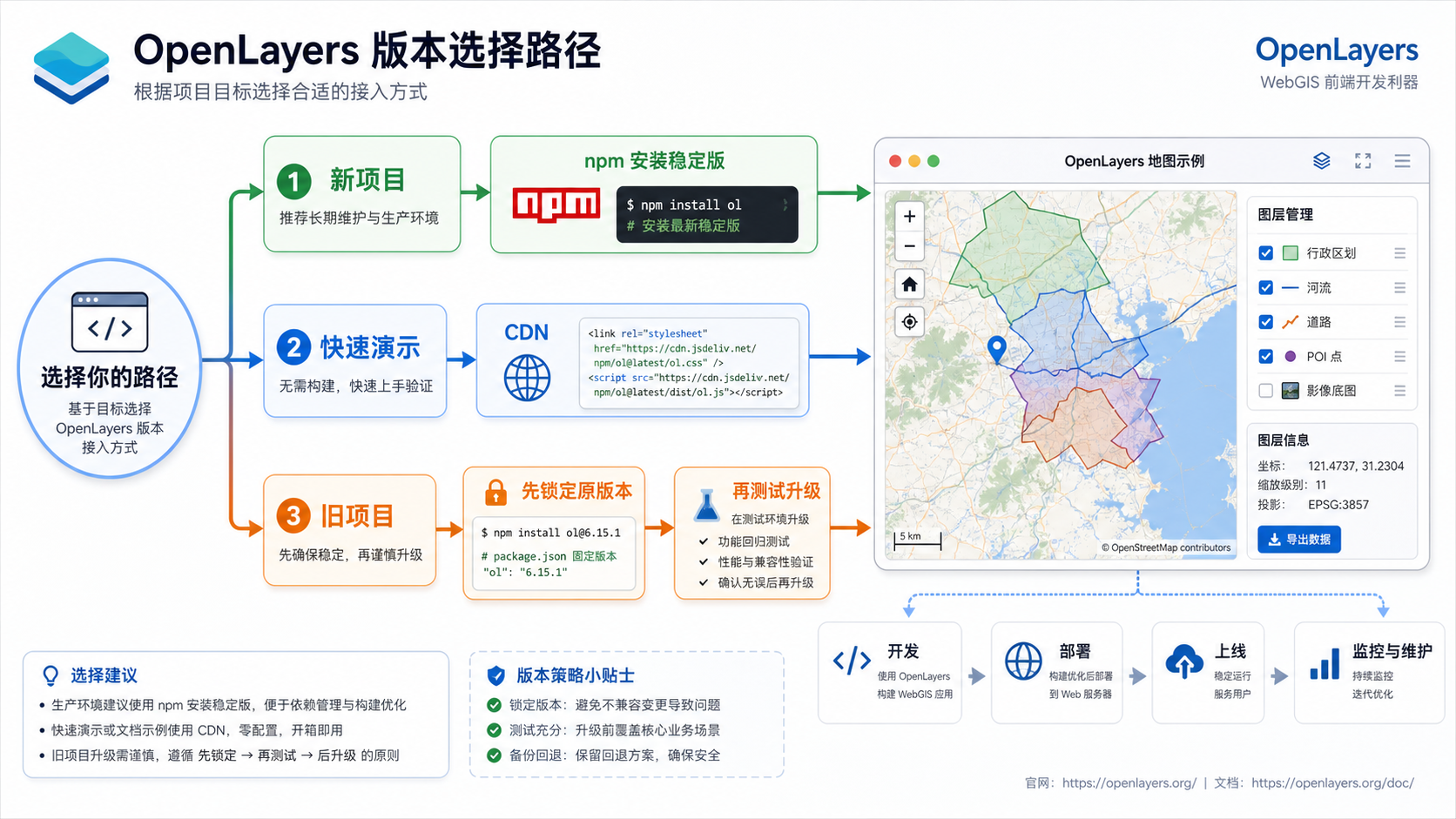
Task: Open the https://openlayers.org/ official site link
Action: [1129, 783]
